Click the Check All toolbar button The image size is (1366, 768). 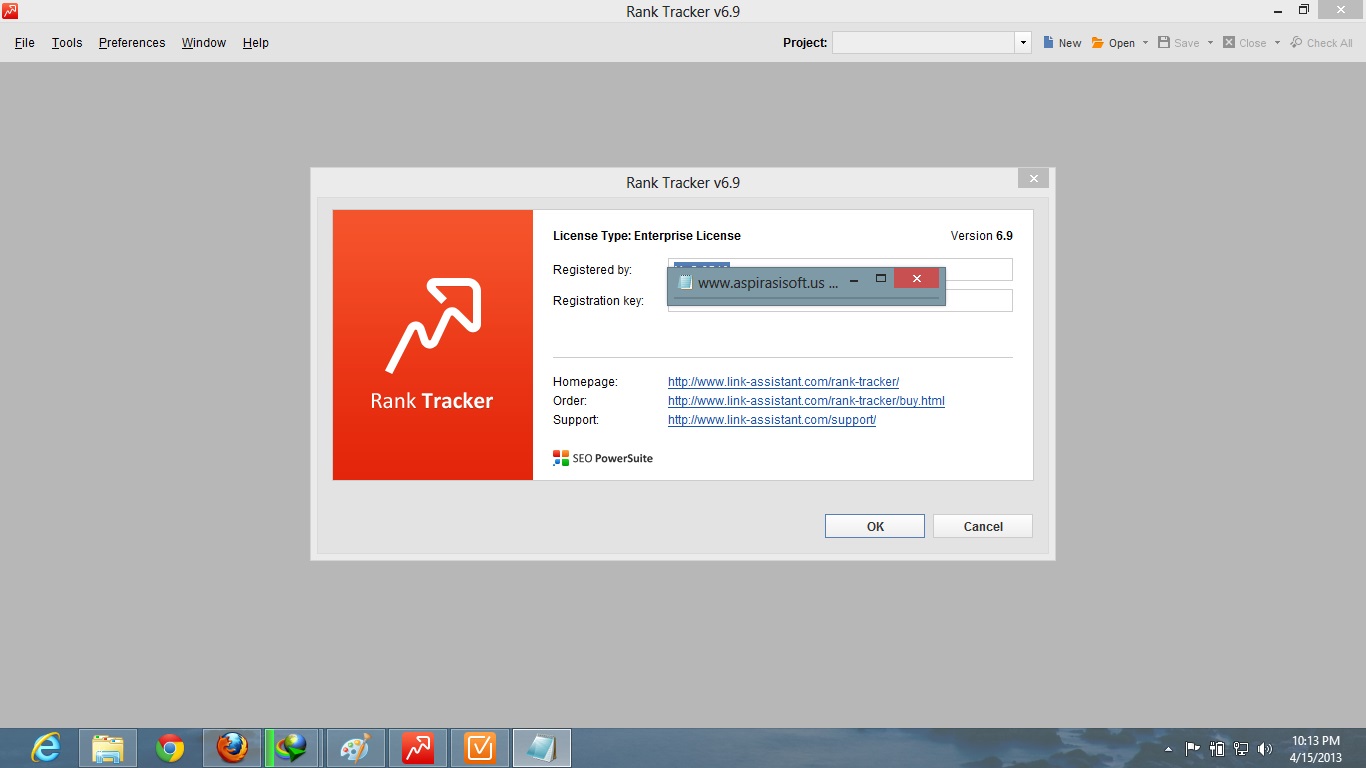[1321, 43]
